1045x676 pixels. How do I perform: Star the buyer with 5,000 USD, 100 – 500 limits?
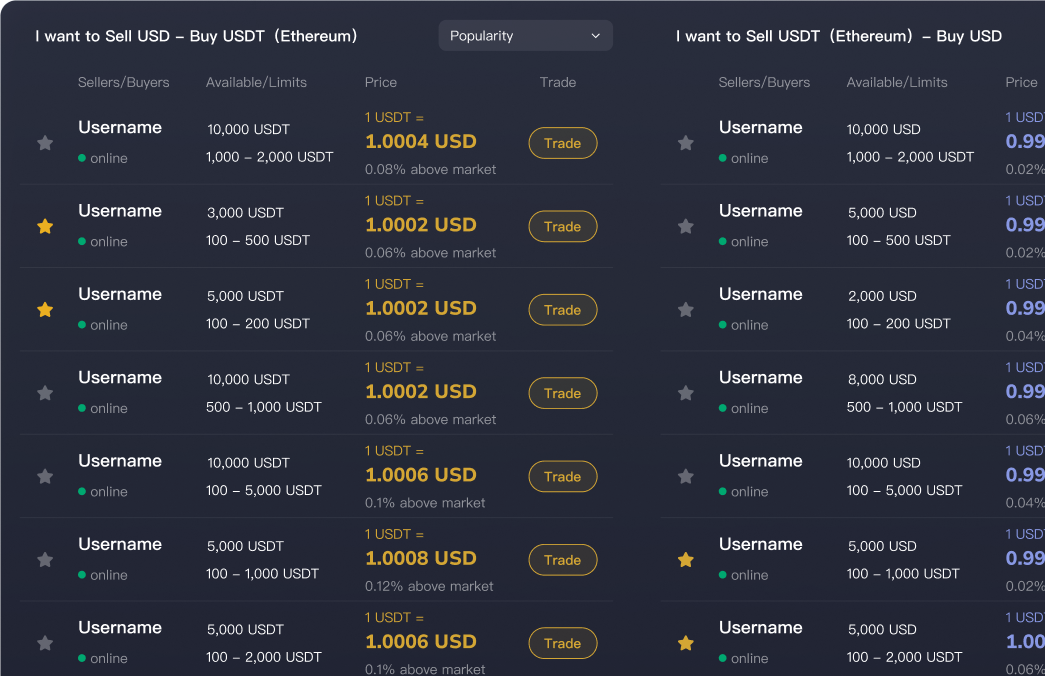click(x=686, y=227)
